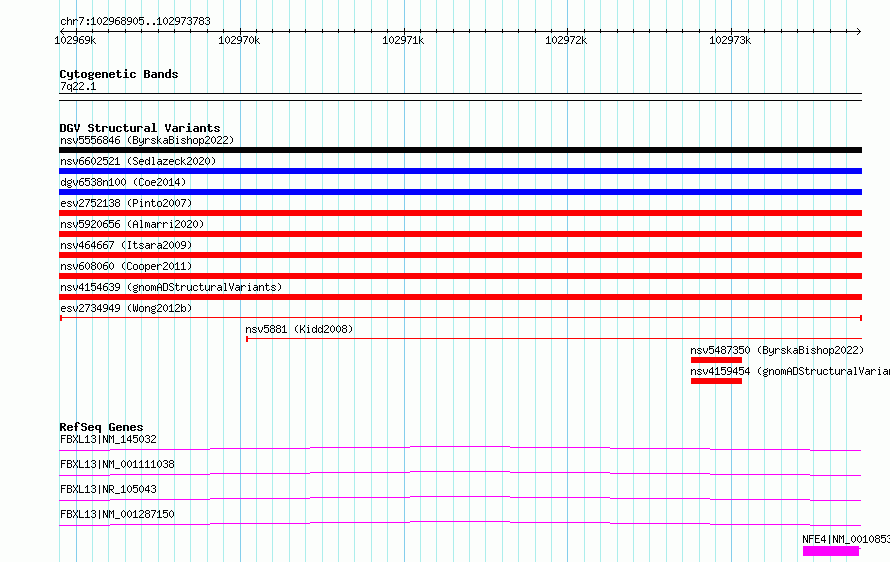Image resolution: width=890 pixels, height=562 pixels.
Task: Select the FBXL13|NM_001287150 intron line
Action: tap(460, 523)
